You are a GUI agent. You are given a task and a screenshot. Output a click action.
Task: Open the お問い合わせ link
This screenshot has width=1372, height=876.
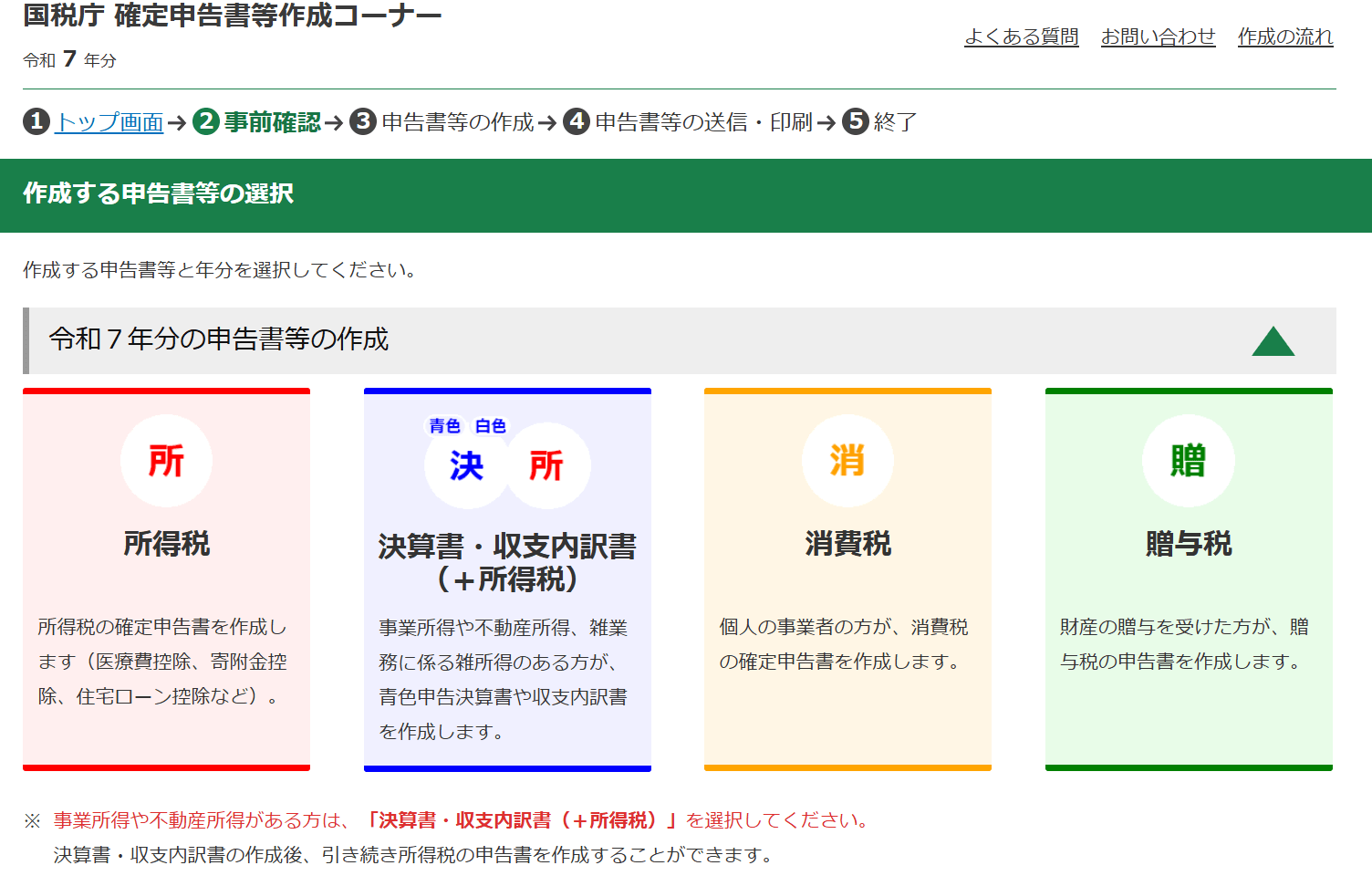pyautogui.click(x=1158, y=36)
